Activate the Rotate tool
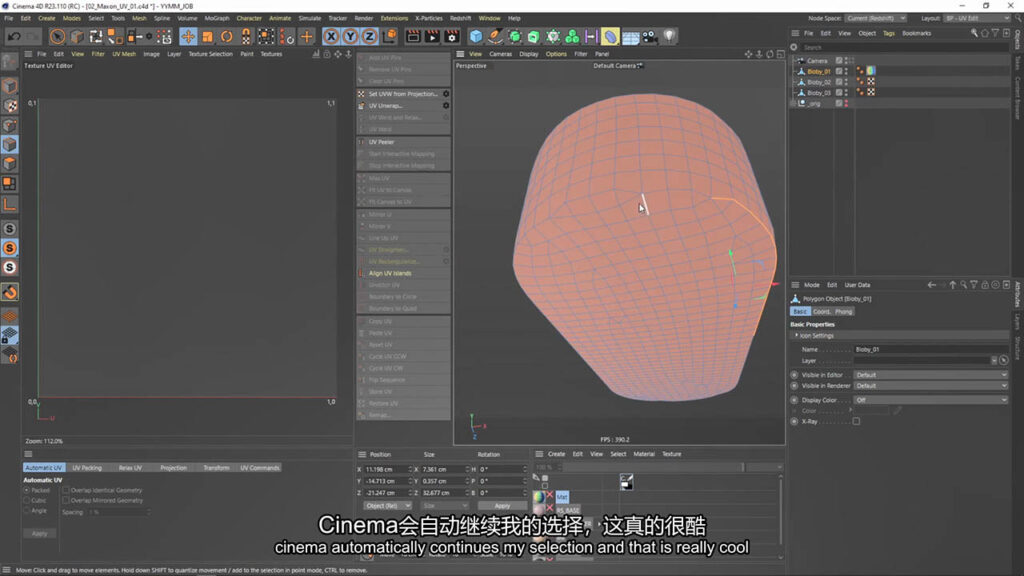This screenshot has width=1024, height=576. (227, 37)
